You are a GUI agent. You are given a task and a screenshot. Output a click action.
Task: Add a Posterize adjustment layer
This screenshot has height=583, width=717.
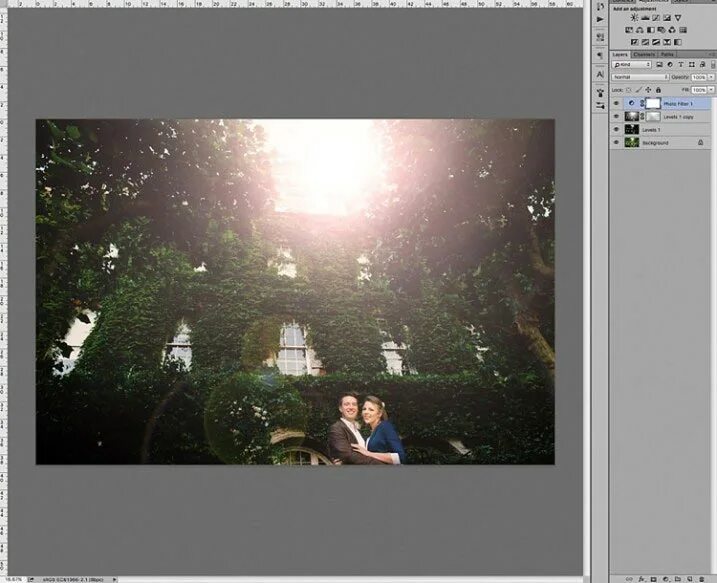[x=645, y=42]
